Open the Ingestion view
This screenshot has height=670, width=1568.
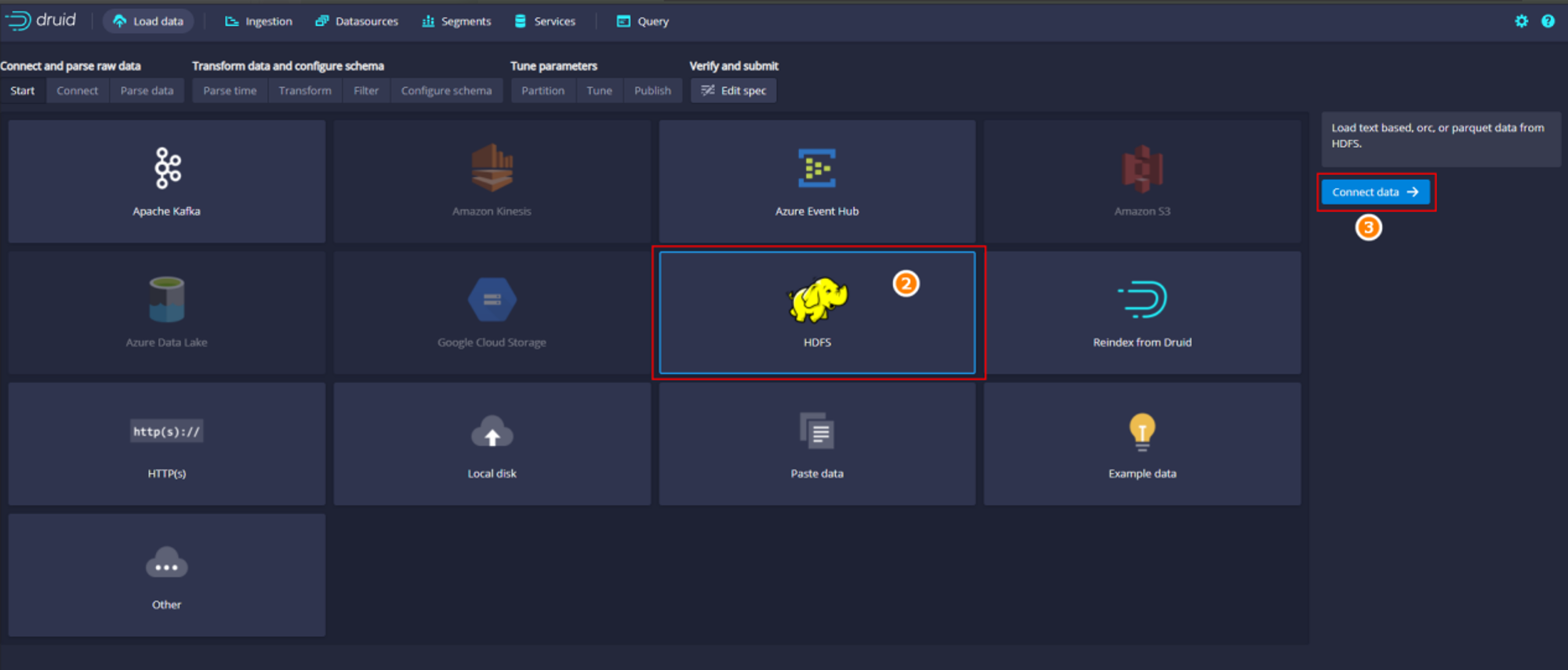click(x=259, y=21)
